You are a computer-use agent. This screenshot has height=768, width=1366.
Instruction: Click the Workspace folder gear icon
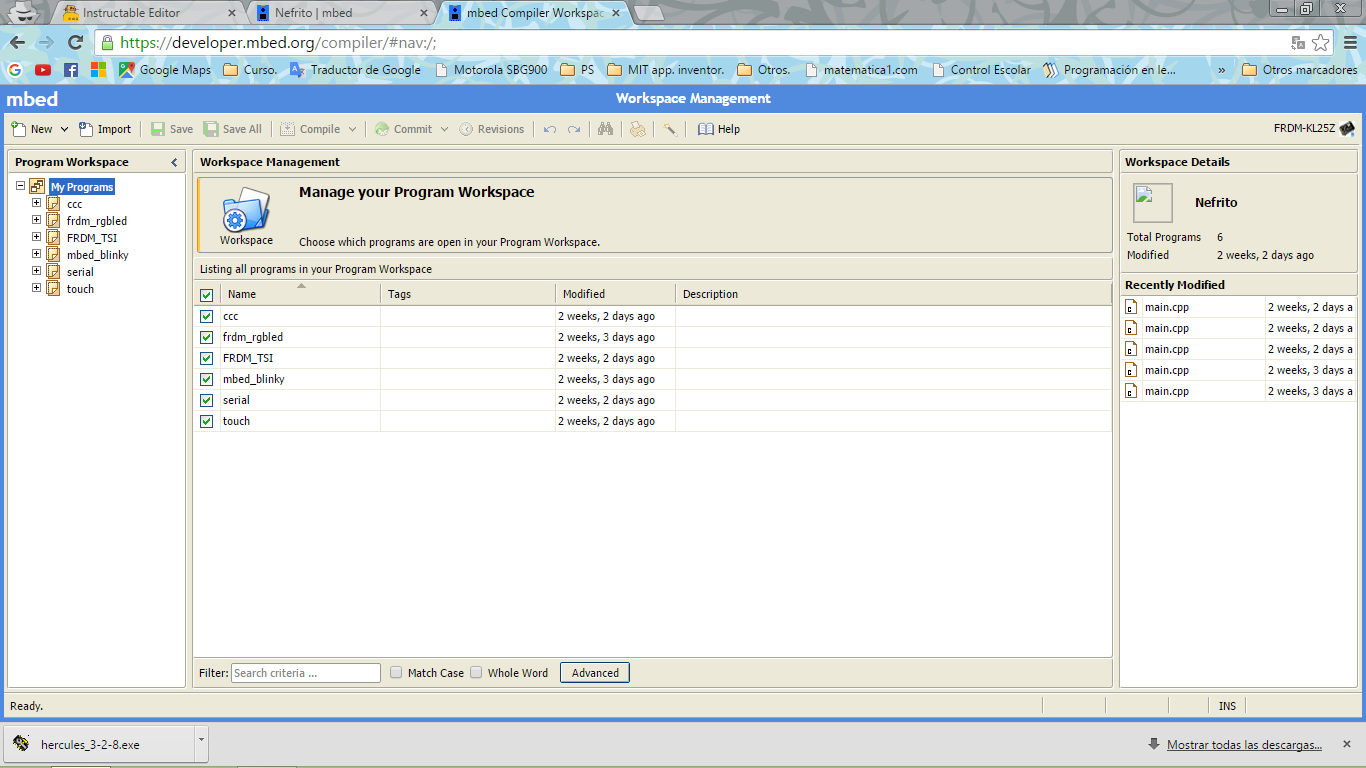tap(246, 210)
